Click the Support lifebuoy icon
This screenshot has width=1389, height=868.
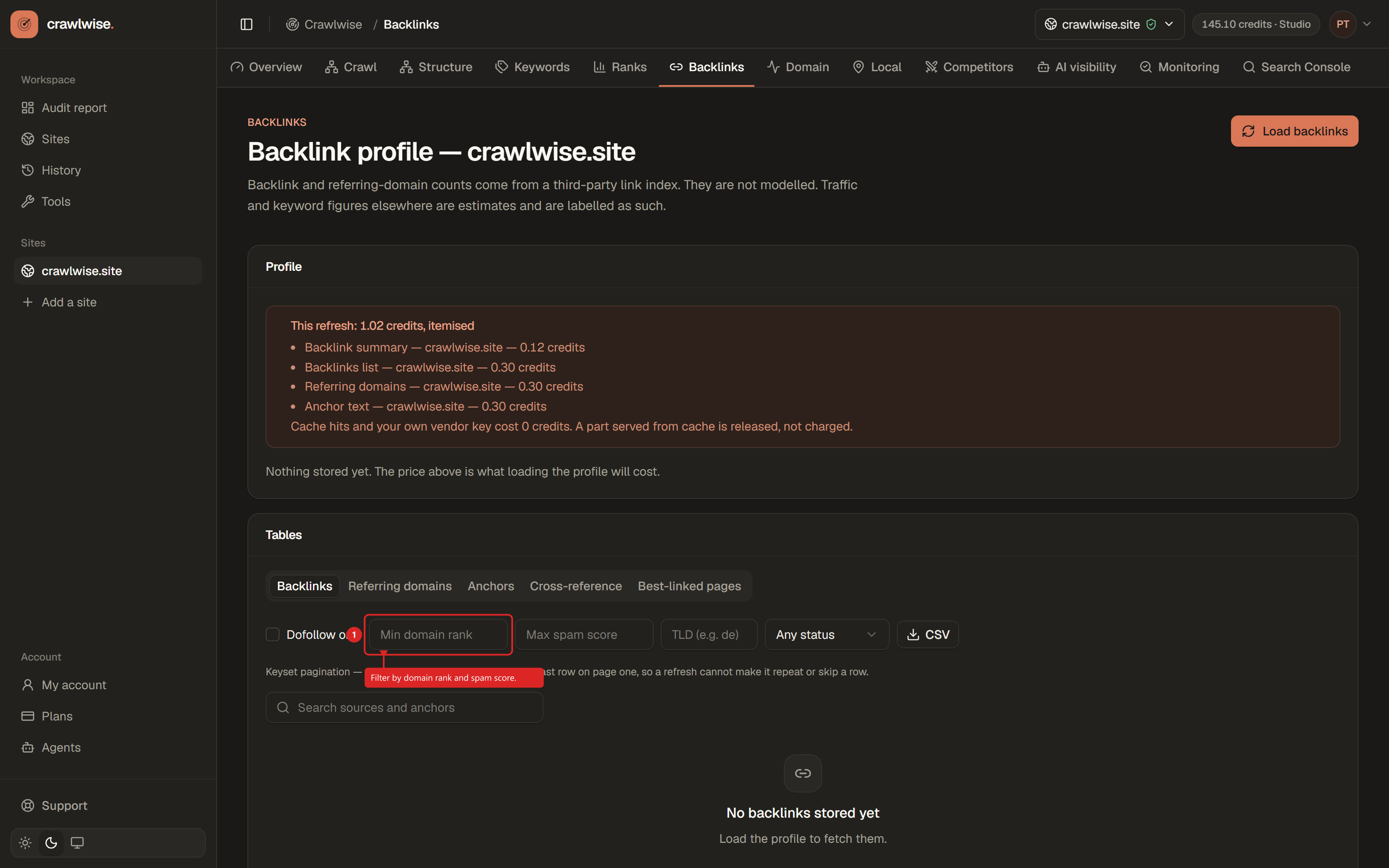[x=27, y=806]
